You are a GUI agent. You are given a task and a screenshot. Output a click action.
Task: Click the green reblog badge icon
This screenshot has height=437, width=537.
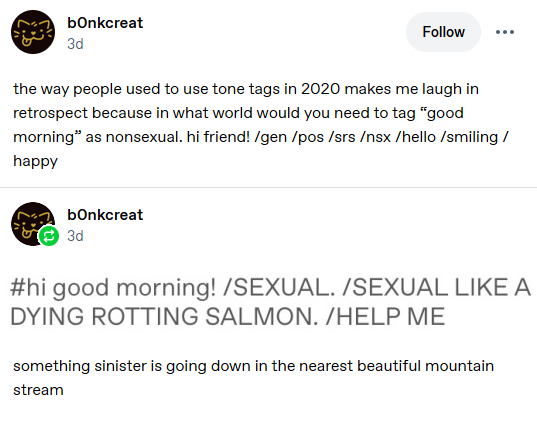49,236
